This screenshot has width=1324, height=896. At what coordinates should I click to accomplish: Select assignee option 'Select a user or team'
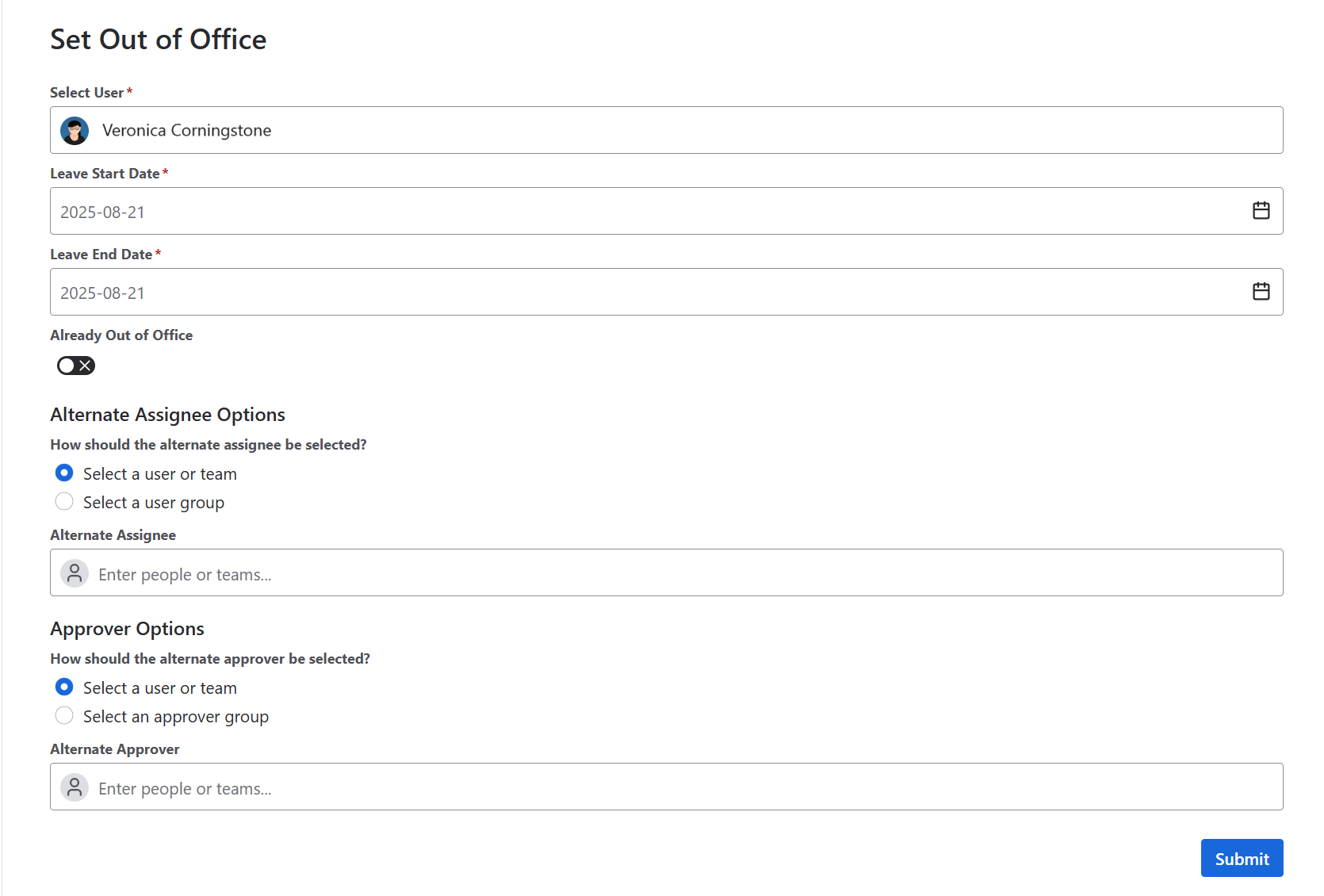[64, 473]
